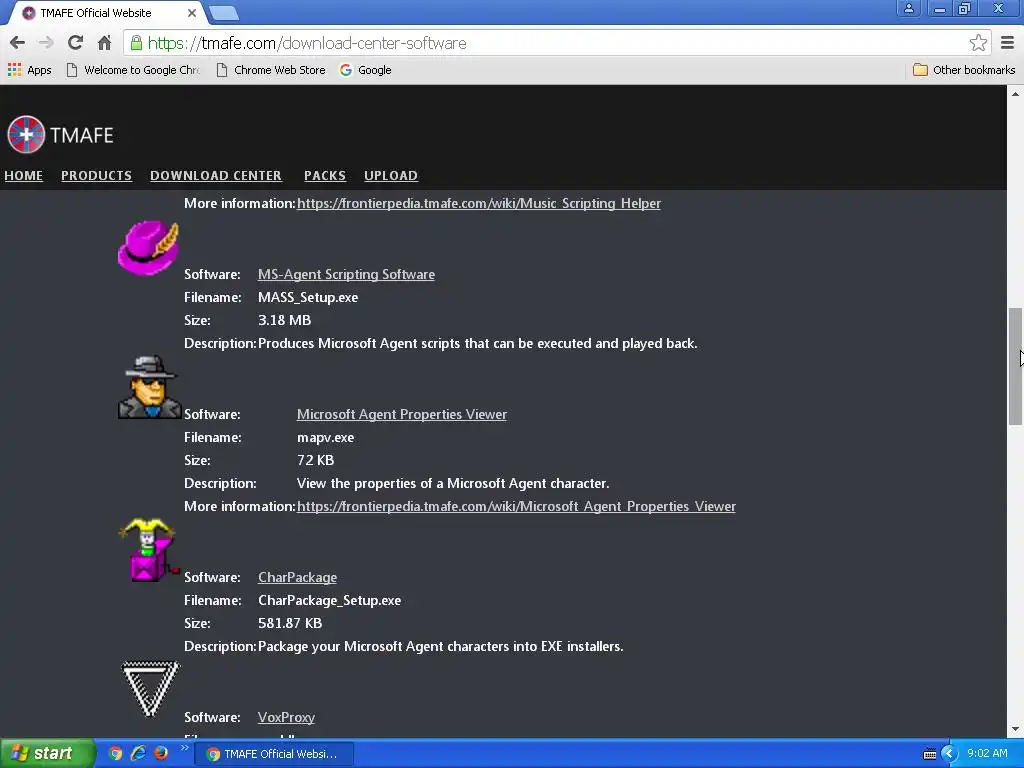Click the 3.18 MB size value

pos(284,320)
